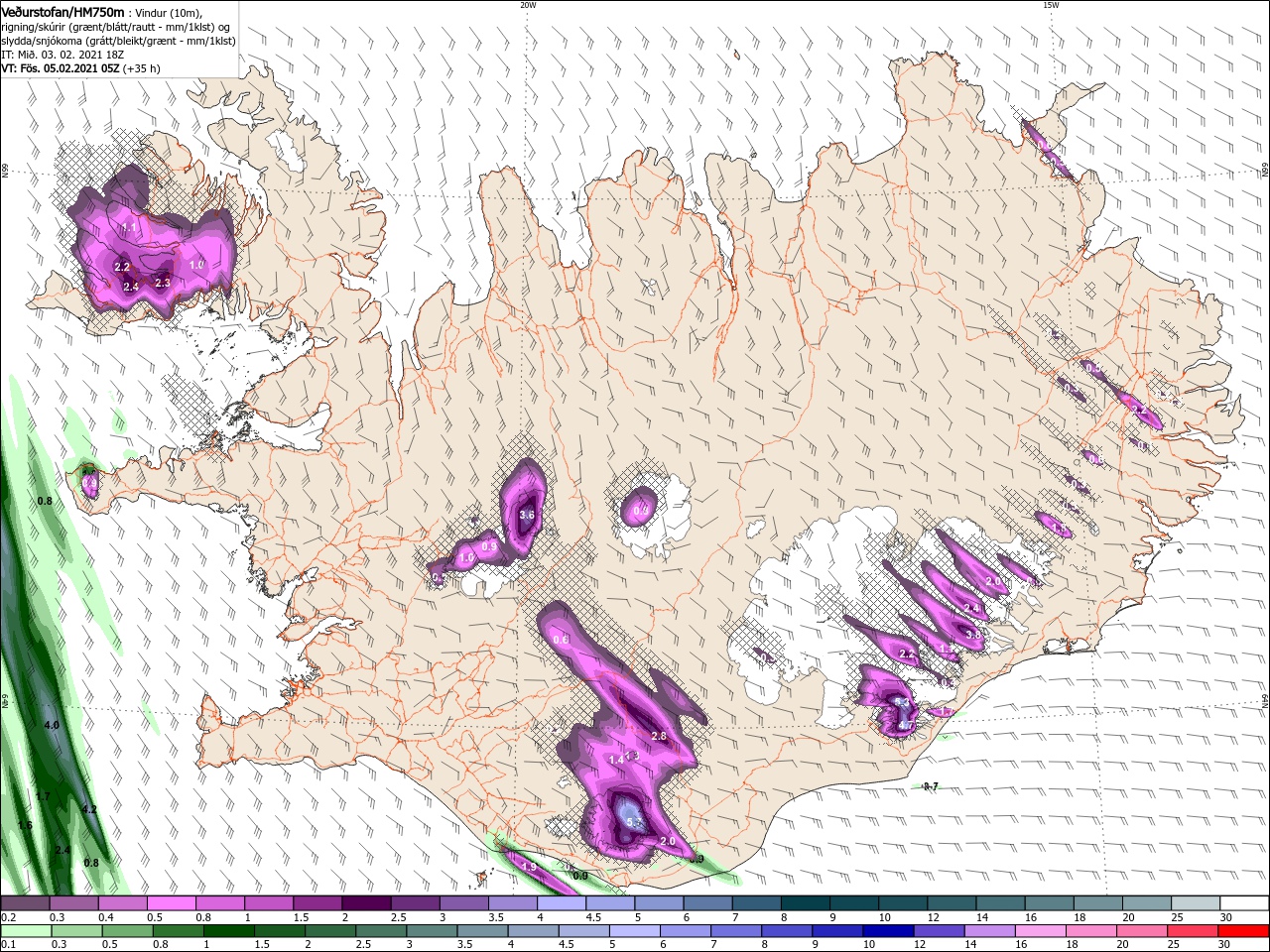Pick the darkest purple swatch labeled 2 in the snow legend
Image resolution: width=1270 pixels, height=952 pixels.
(365, 903)
